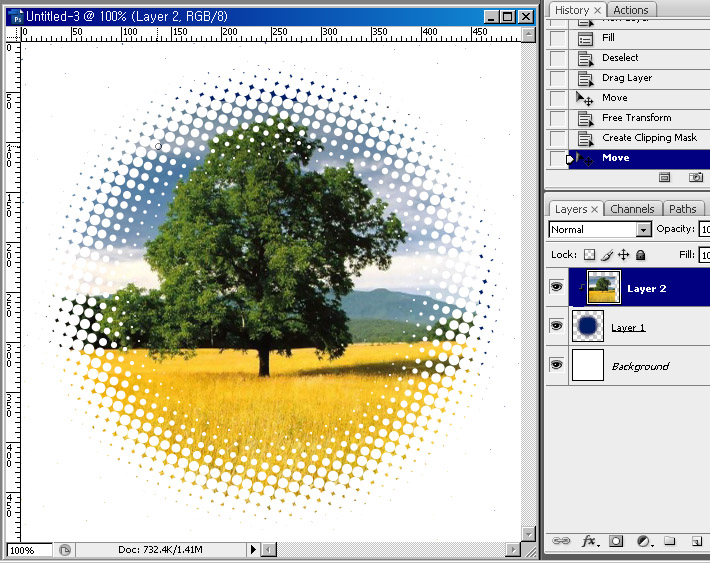
Task: Click the vertical scrollbar up arrow
Action: pyautogui.click(x=528, y=34)
